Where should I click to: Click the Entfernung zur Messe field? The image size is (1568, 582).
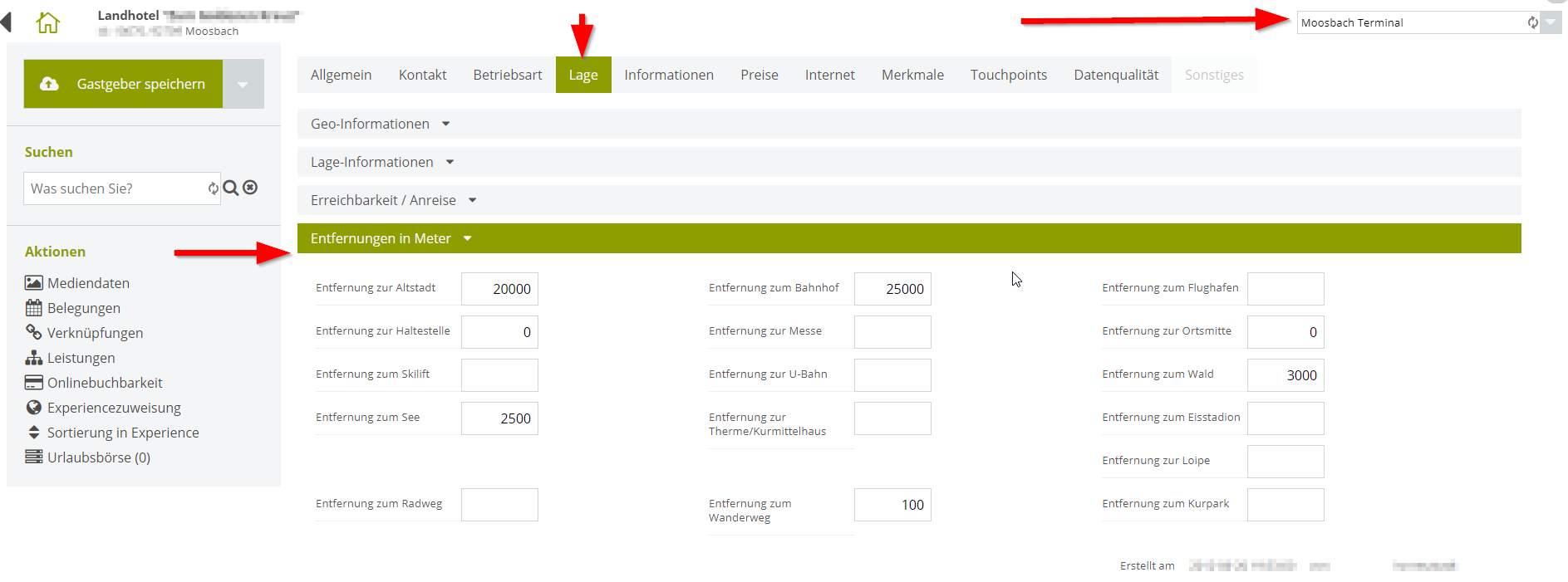pos(892,332)
